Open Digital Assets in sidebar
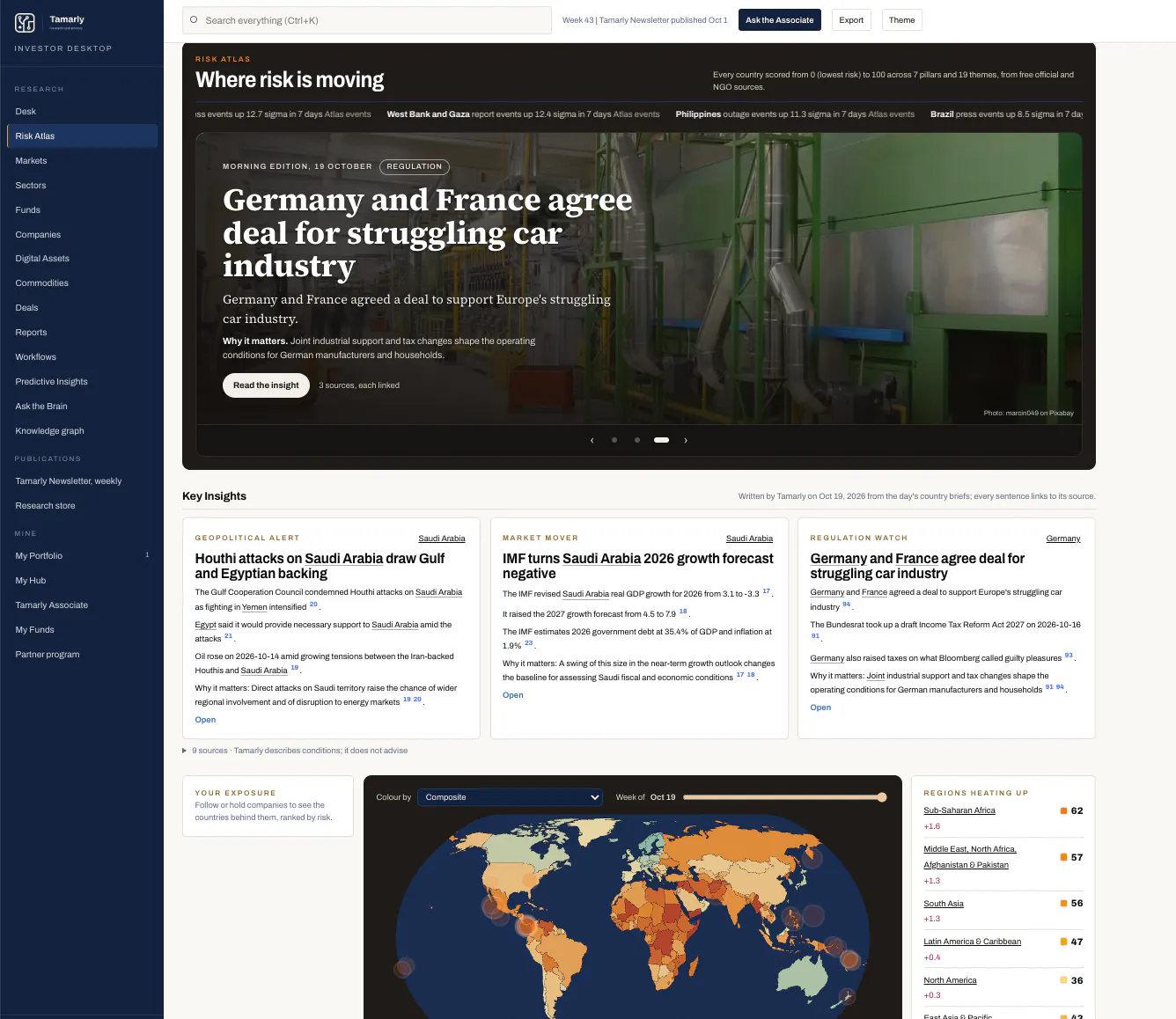1176x1019 pixels. pos(82,259)
